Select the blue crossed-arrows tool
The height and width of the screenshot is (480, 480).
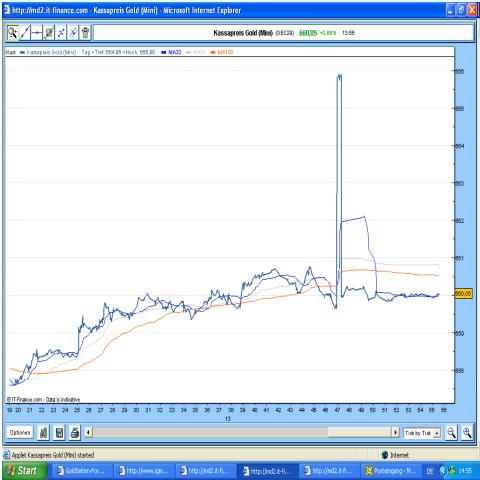click(61, 33)
